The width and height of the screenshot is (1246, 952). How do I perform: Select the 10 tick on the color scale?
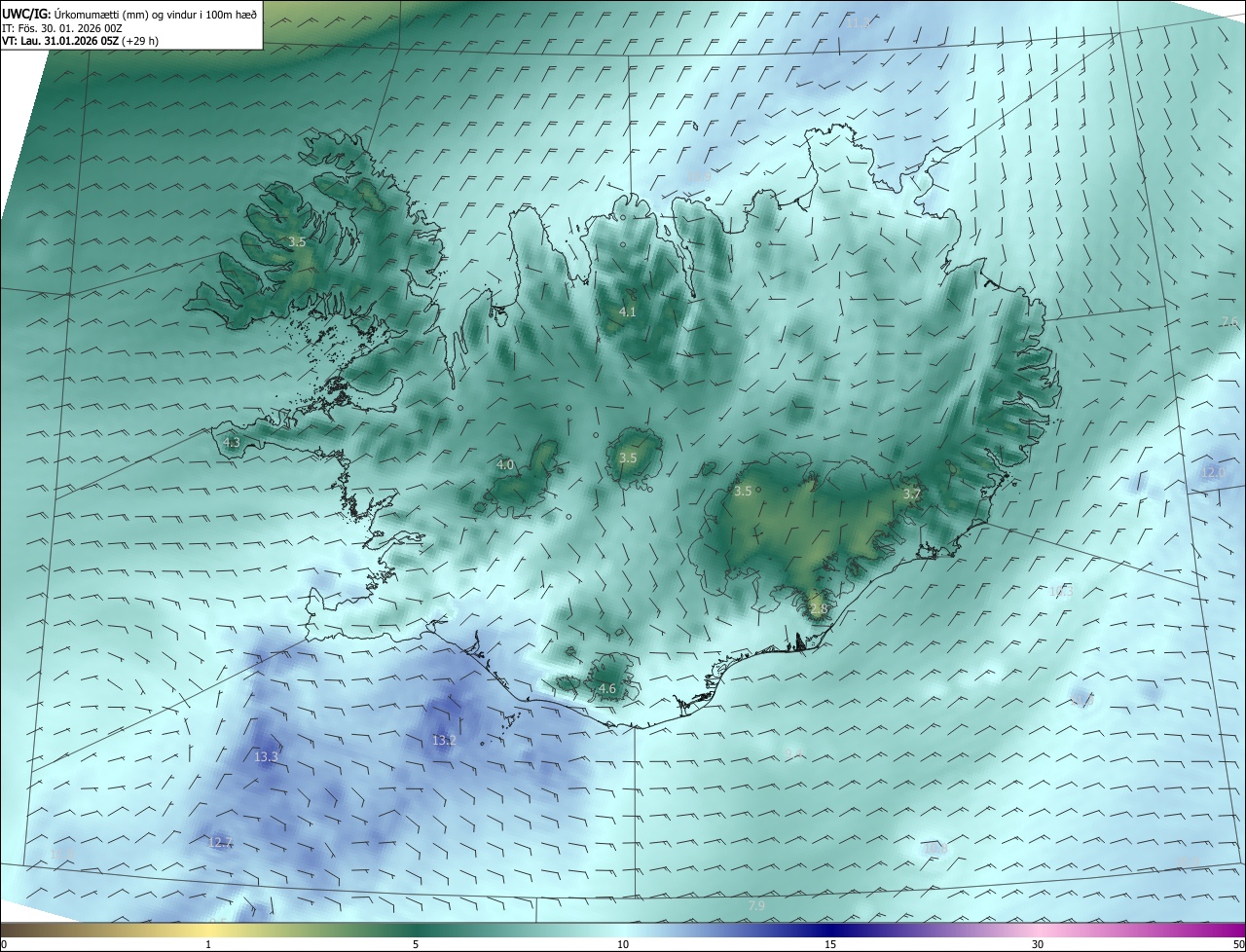coord(623,944)
